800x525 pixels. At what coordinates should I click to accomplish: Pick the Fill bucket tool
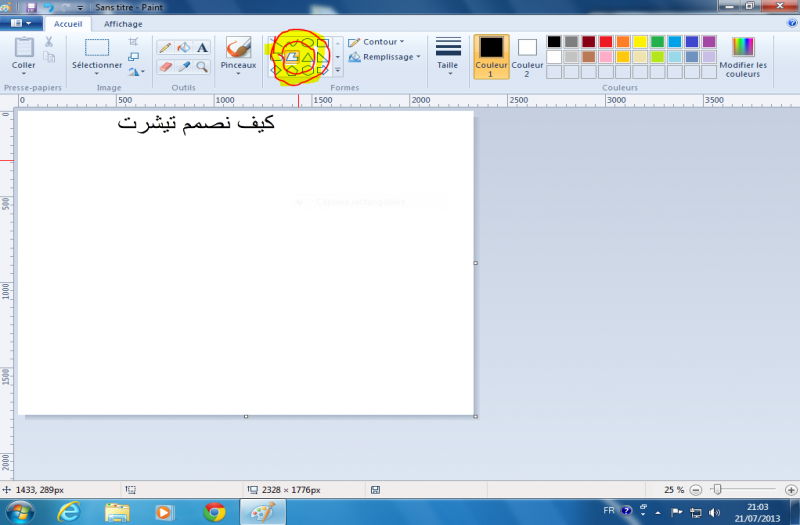(184, 47)
